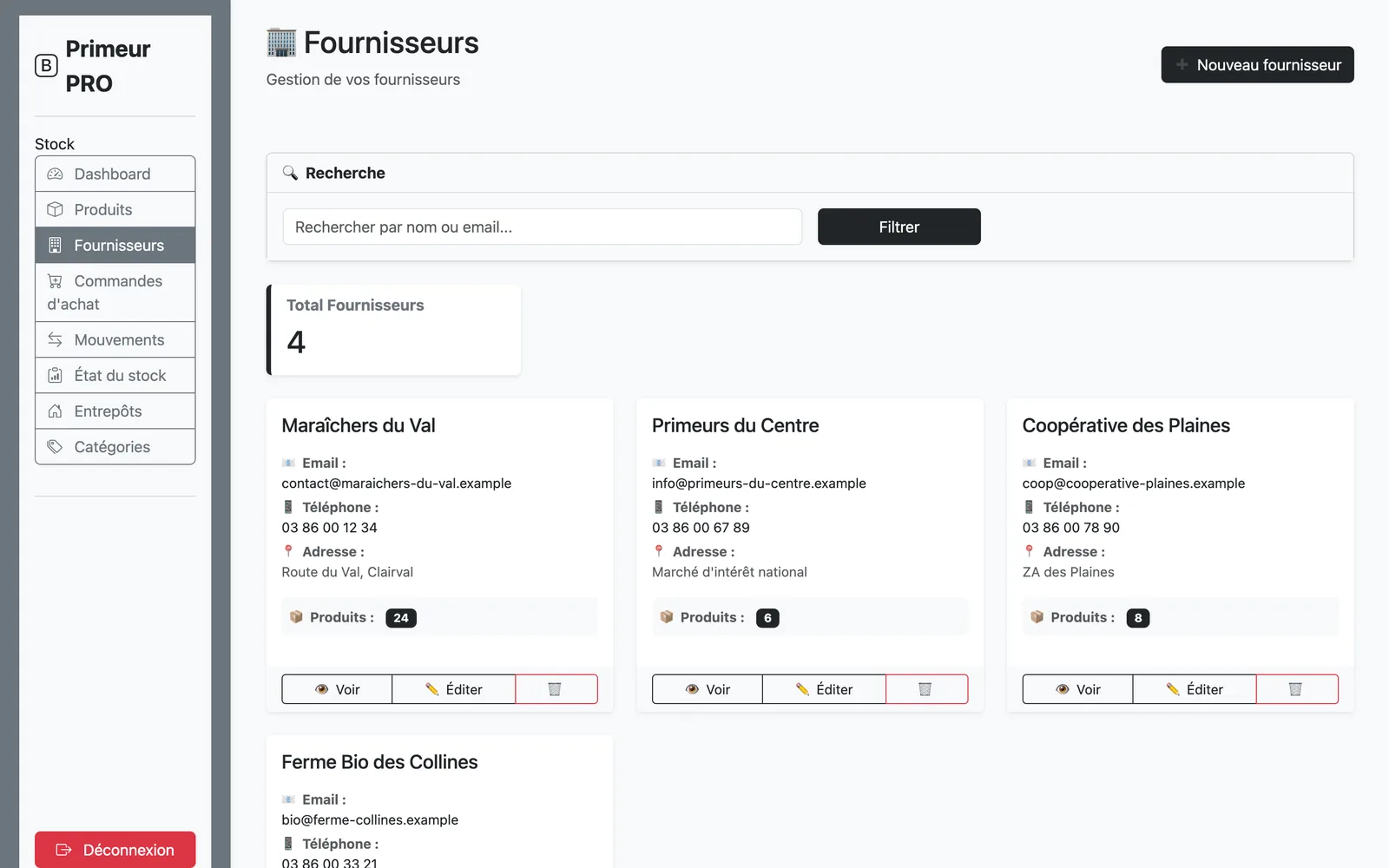Navigate to Mouvements page
Viewport: 1389px width, 868px height.
[x=115, y=340]
